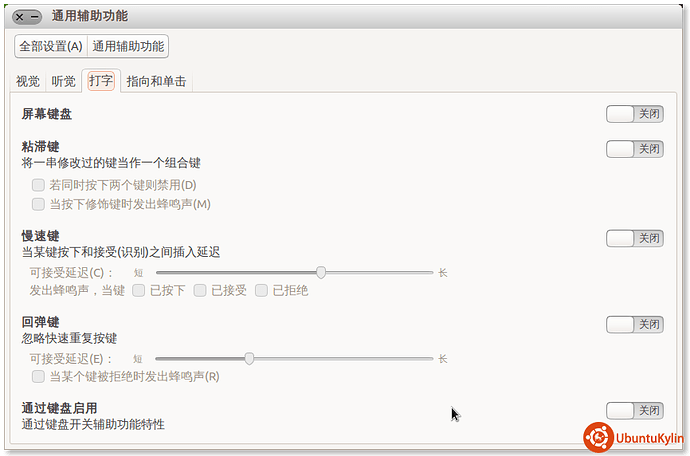Screen dimensions: 690x456
Task: Check 若同时按下两个键则禁用(D) option
Action: 38,185
